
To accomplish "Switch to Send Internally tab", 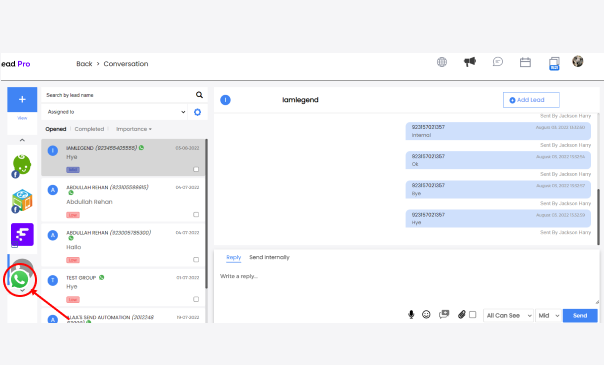I will (x=269, y=257).
